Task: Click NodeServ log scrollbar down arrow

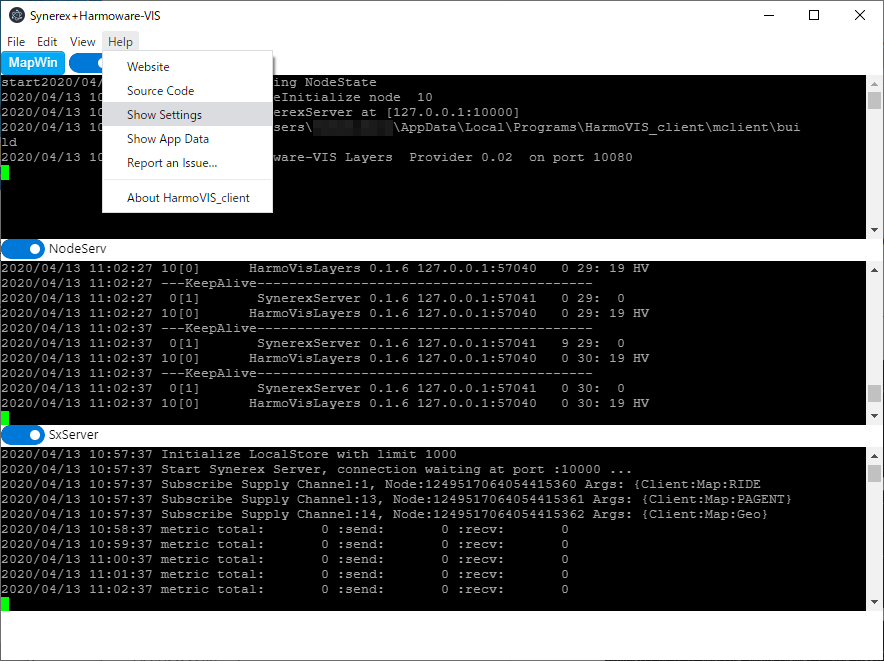Action: (x=874, y=416)
